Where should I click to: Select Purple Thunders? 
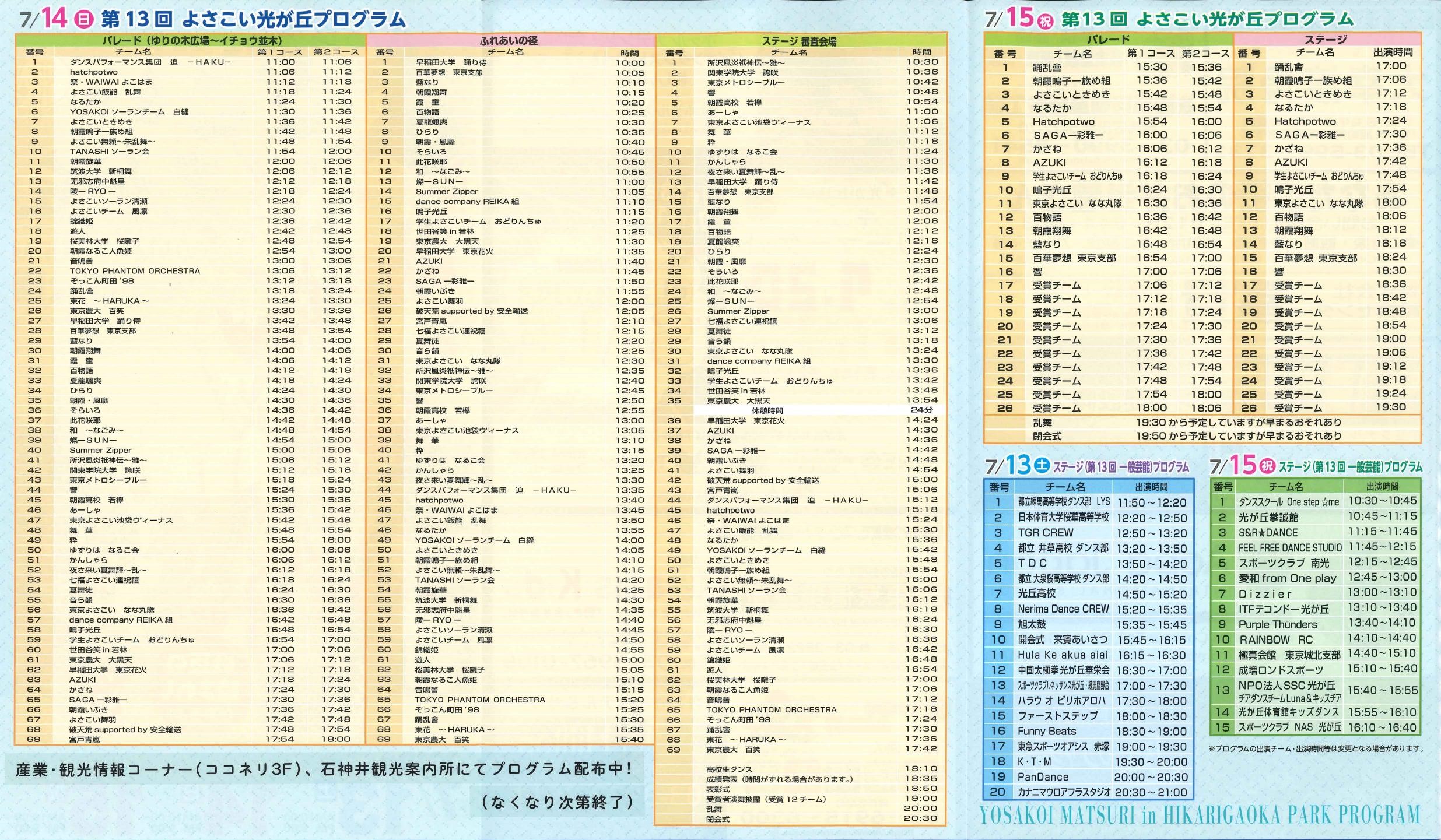(x=1278, y=624)
